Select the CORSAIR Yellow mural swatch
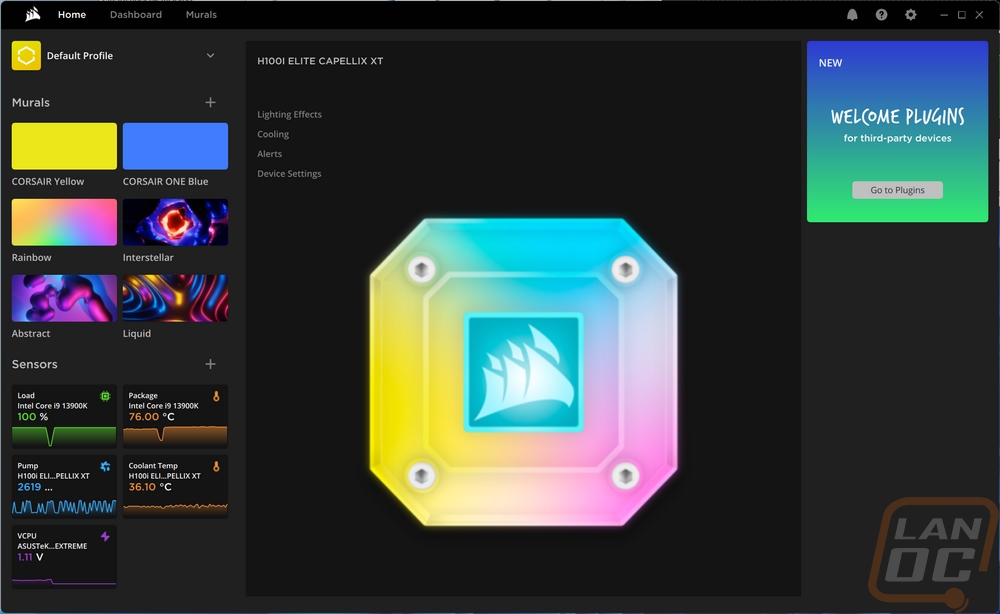 (64, 146)
